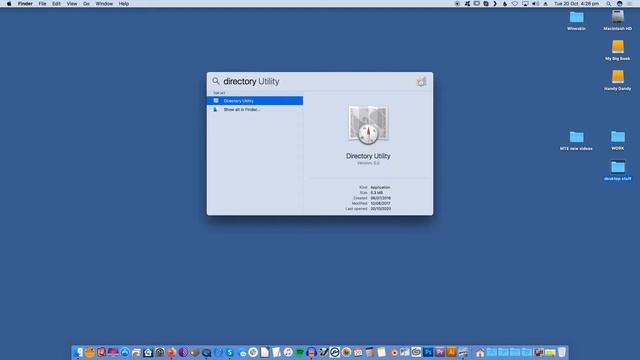This screenshot has height=360, width=640.
Task: Open the File menu
Action: (42, 4)
